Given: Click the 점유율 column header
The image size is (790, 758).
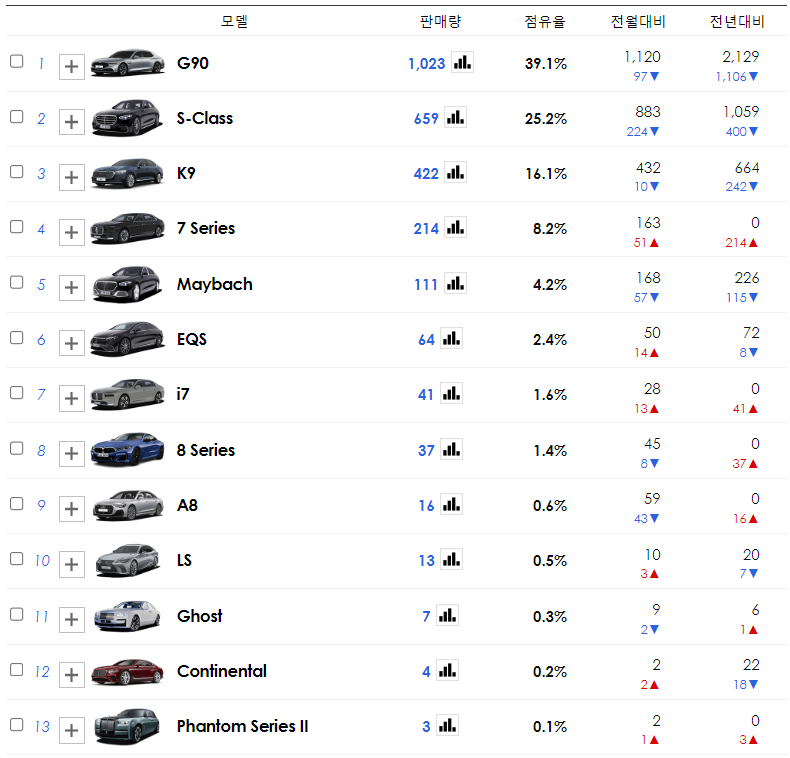Looking at the screenshot, I should (545, 21).
